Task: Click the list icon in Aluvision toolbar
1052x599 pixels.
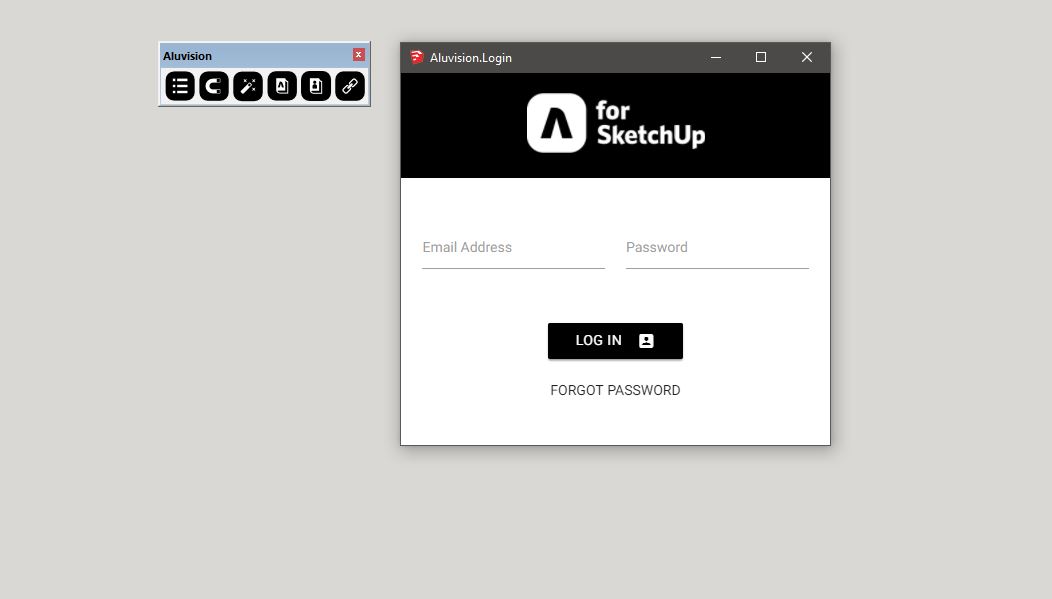Action: point(180,87)
